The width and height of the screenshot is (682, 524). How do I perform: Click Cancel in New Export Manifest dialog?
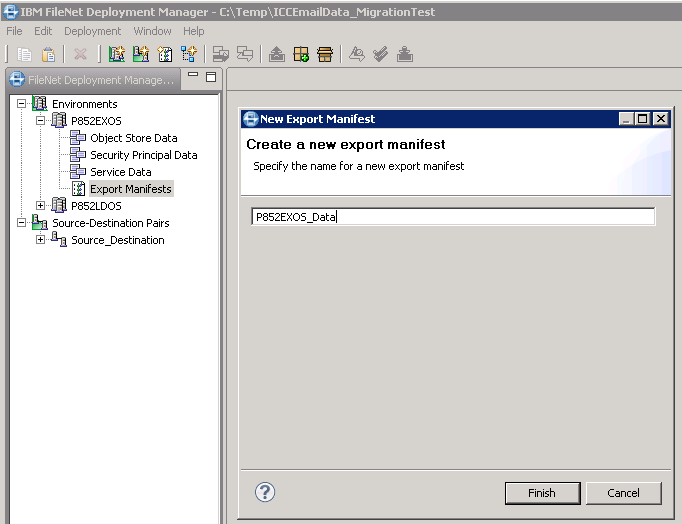(624, 493)
